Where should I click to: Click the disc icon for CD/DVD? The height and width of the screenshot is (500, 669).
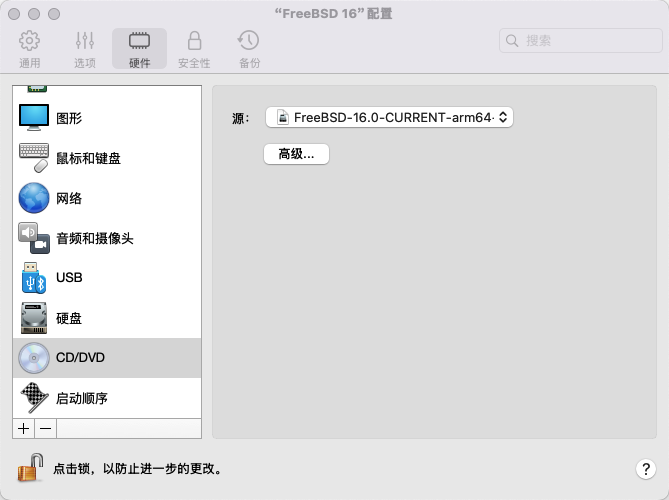[x=34, y=358]
